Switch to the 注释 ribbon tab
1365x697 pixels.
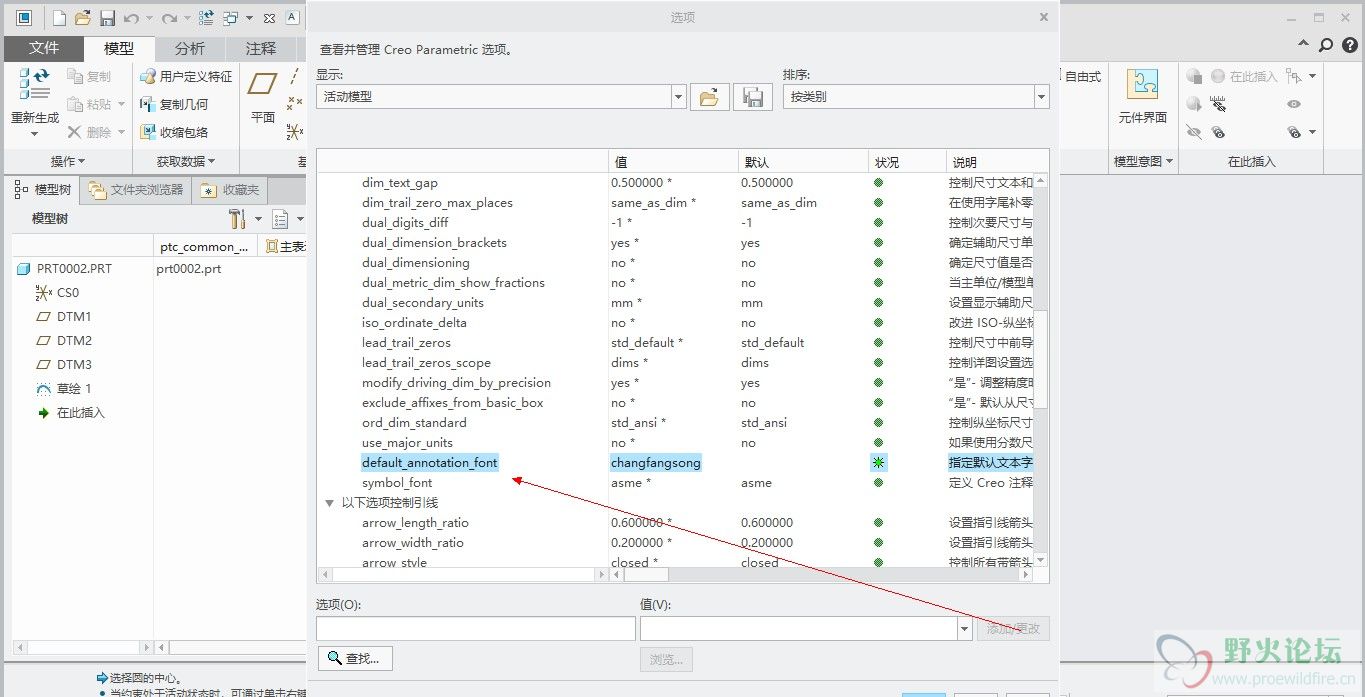tap(261, 48)
